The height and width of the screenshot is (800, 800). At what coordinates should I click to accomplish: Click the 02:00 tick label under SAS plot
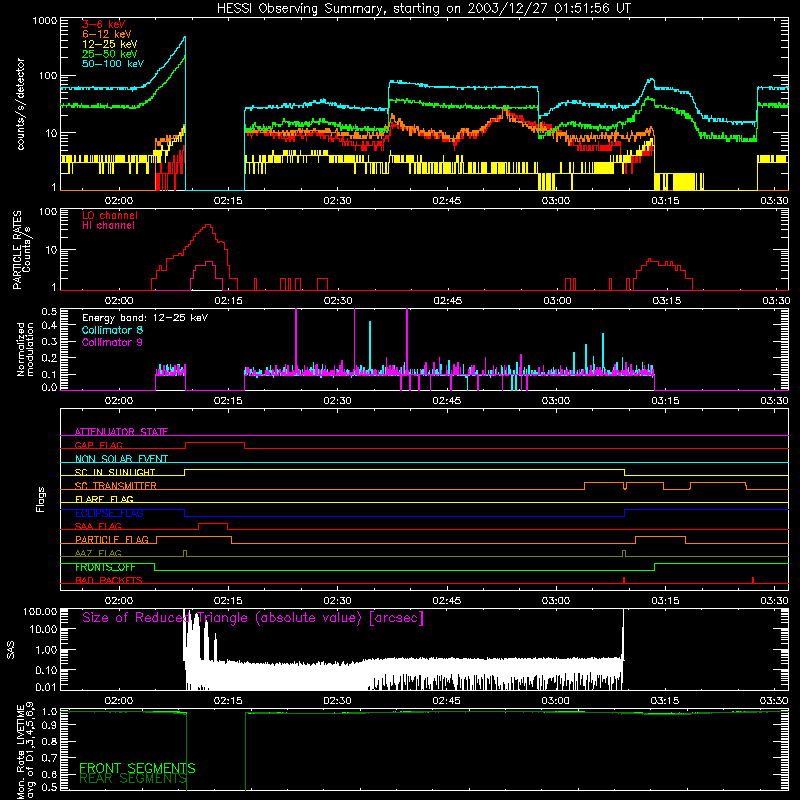point(119,701)
